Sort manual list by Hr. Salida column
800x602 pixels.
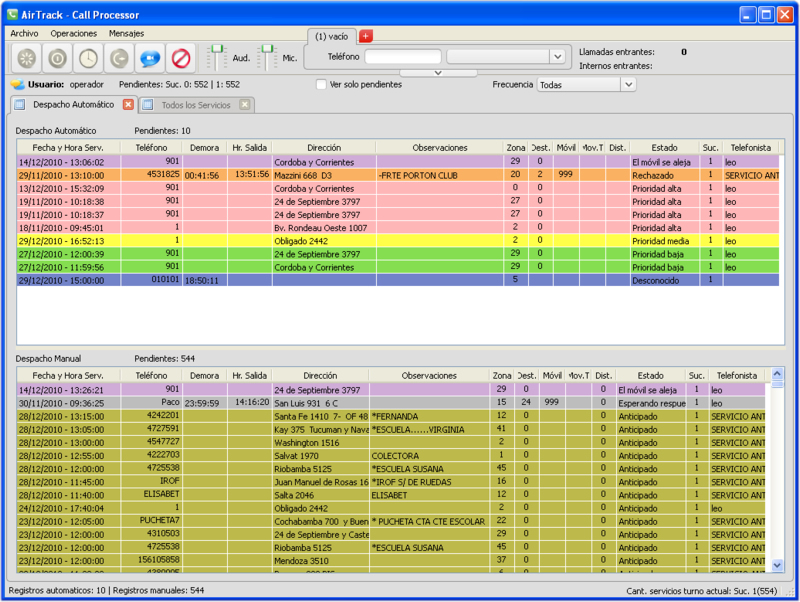point(249,376)
